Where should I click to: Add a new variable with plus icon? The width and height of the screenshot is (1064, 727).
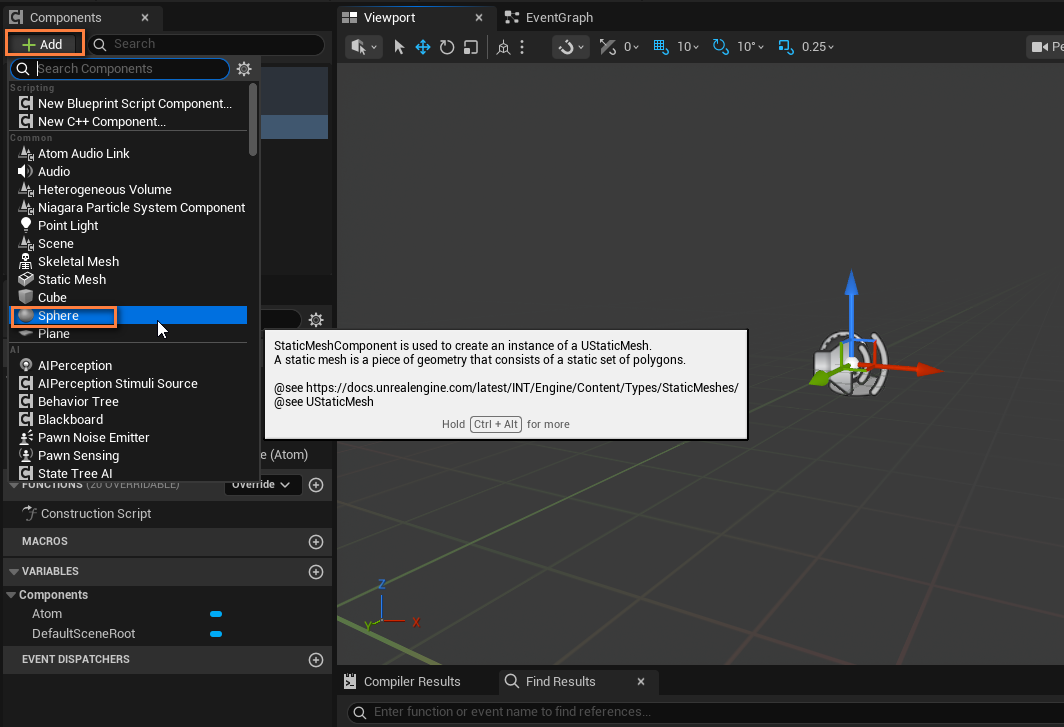pyautogui.click(x=316, y=572)
